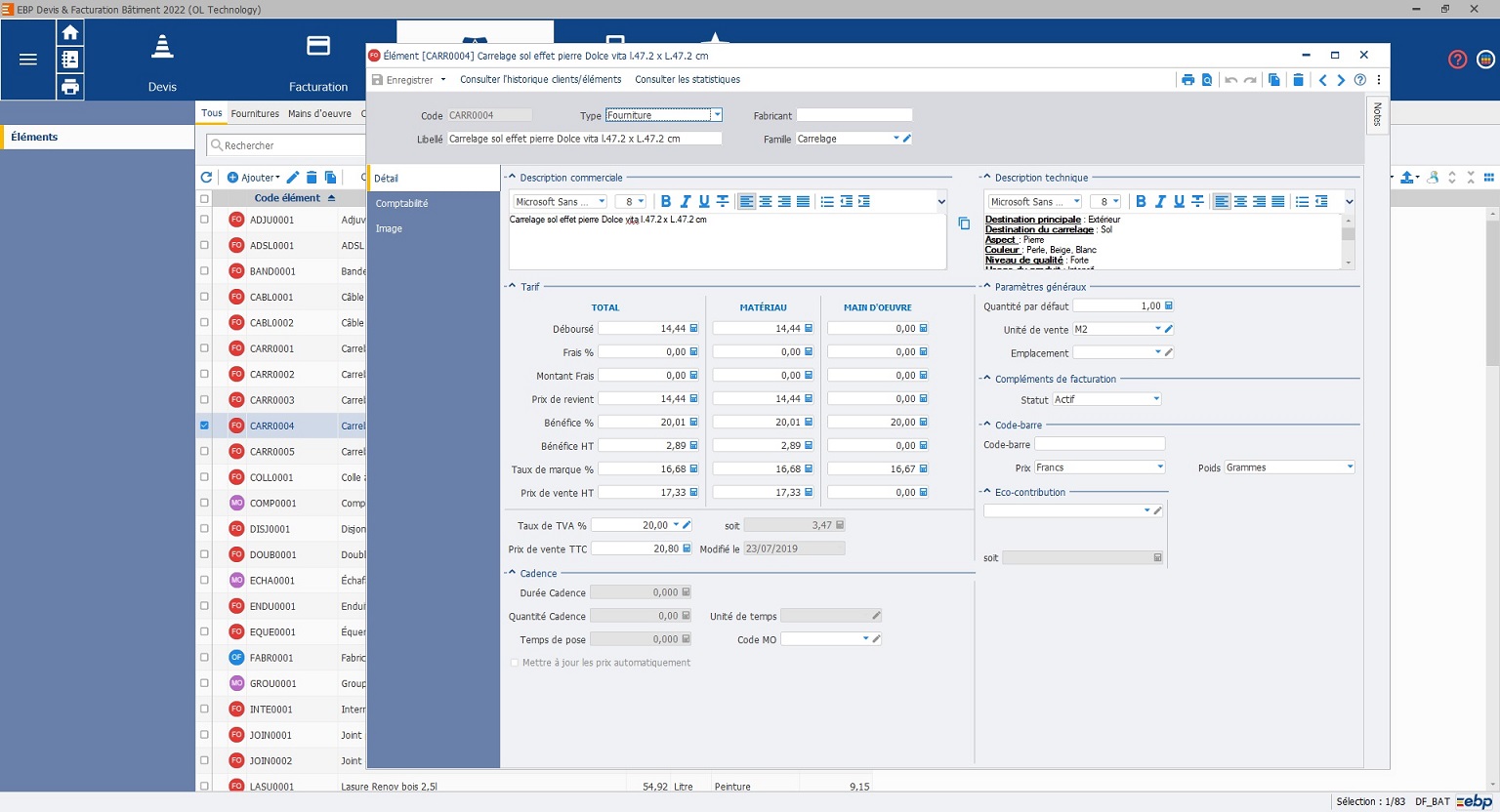Click the pencil edit icon in list toolbar
Image resolution: width=1500 pixels, height=812 pixels.
tap(293, 178)
